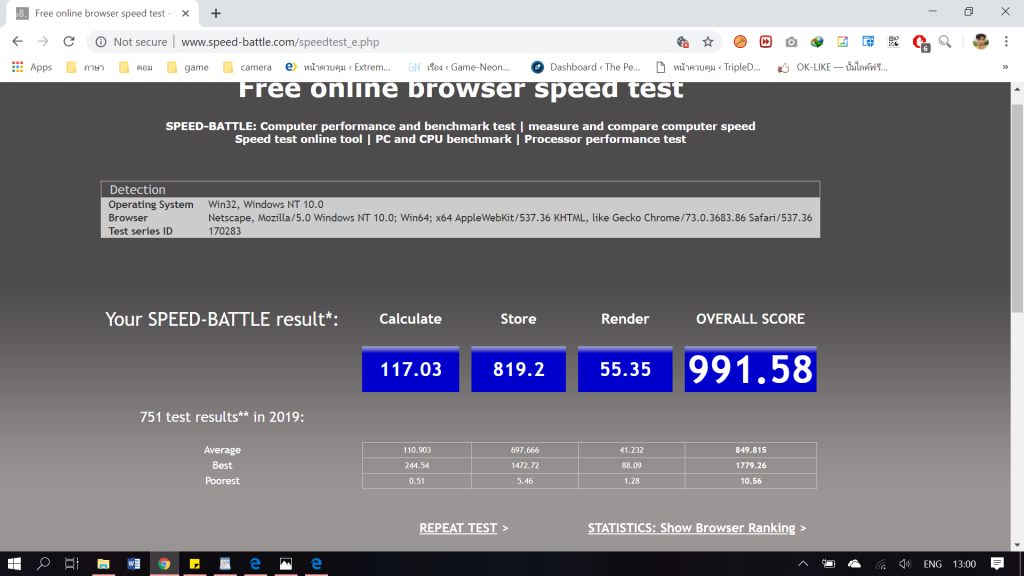Viewport: 1024px width, 576px height.
Task: Expand the hidden bookmarks chevron
Action: 1005,67
